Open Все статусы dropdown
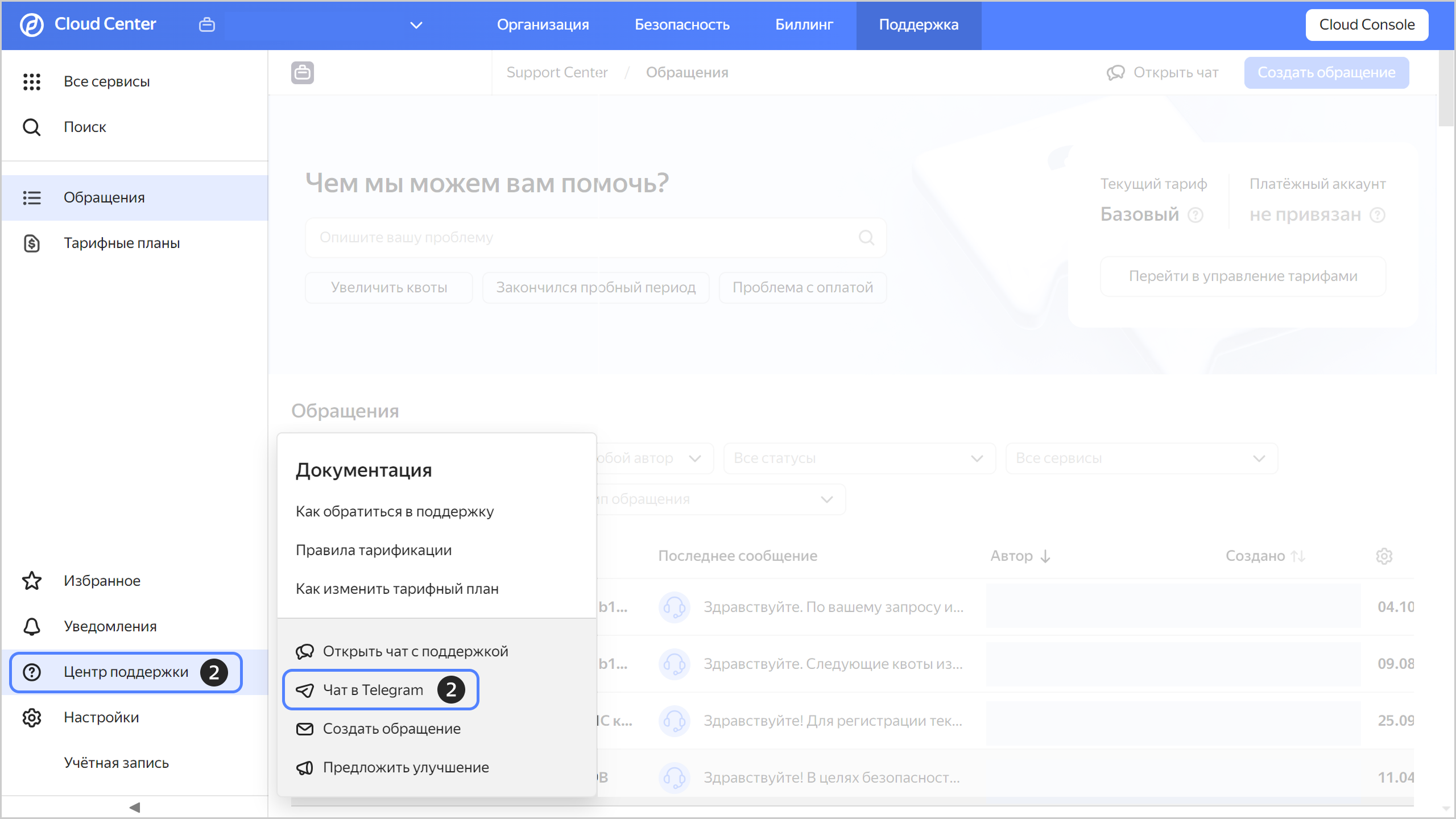The image size is (1456, 819). click(859, 458)
